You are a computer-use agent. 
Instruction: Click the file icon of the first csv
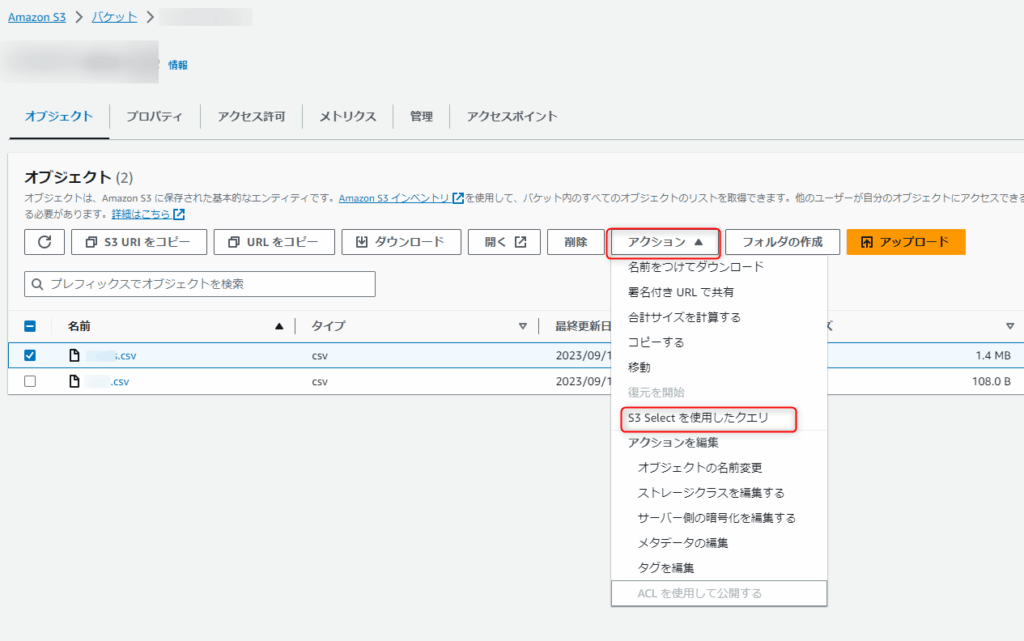(x=74, y=355)
